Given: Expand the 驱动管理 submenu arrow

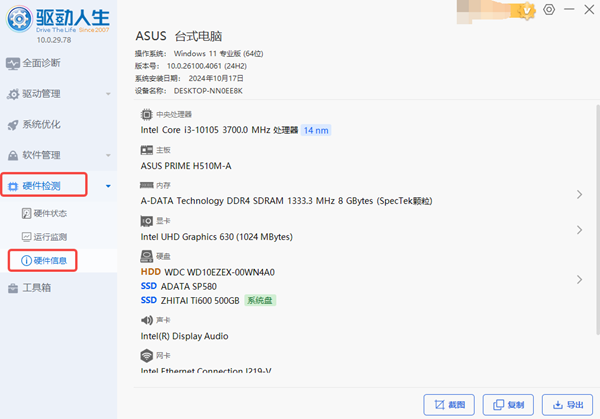Looking at the screenshot, I should pyautogui.click(x=107, y=94).
